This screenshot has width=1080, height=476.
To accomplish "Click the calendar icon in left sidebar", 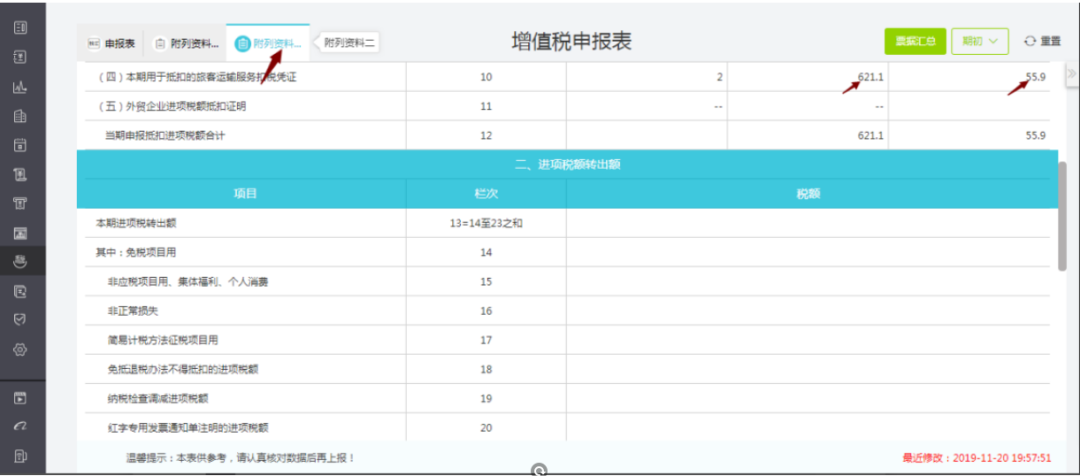I will (20, 145).
